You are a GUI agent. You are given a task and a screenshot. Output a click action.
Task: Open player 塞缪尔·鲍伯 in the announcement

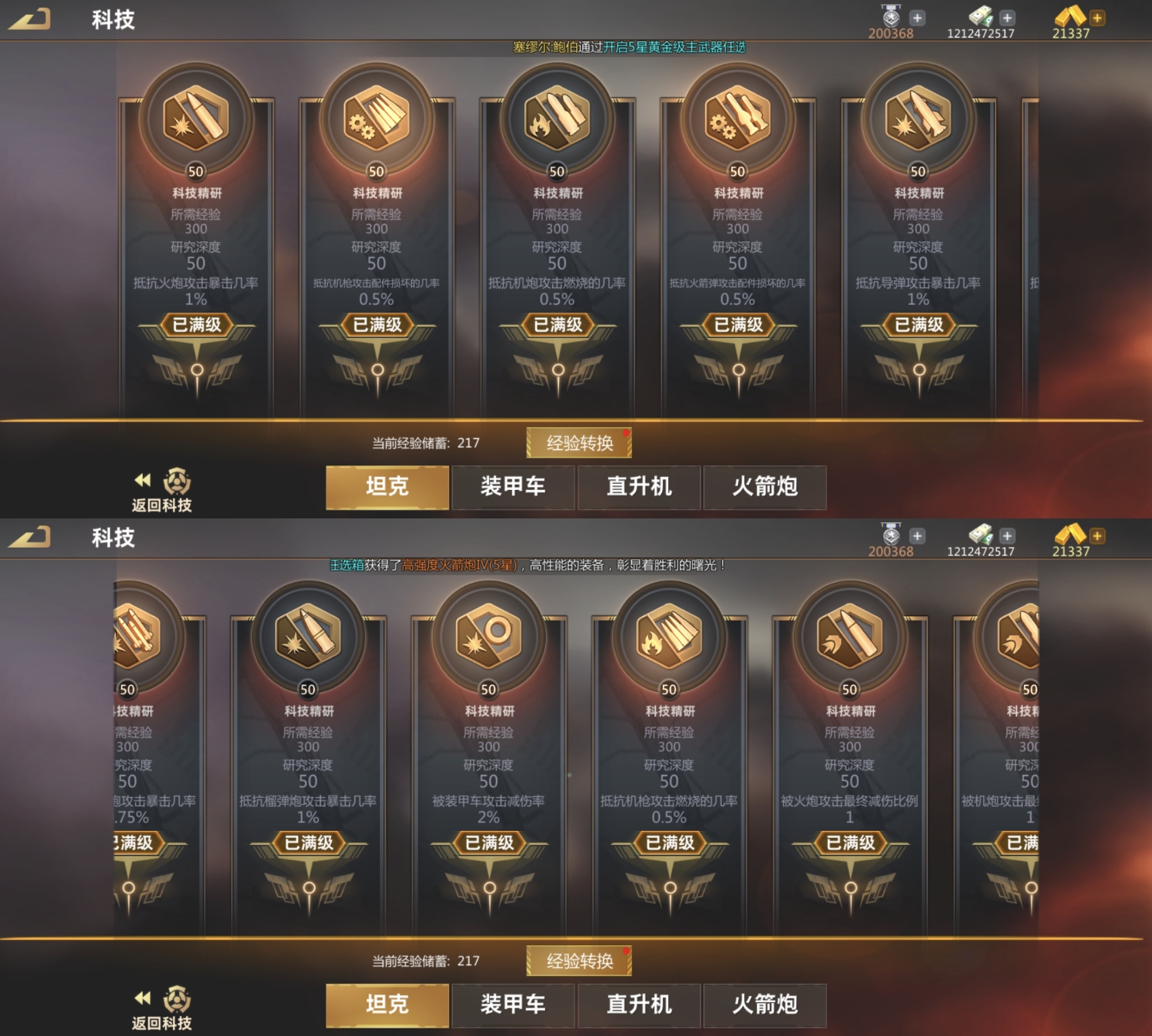(545, 47)
